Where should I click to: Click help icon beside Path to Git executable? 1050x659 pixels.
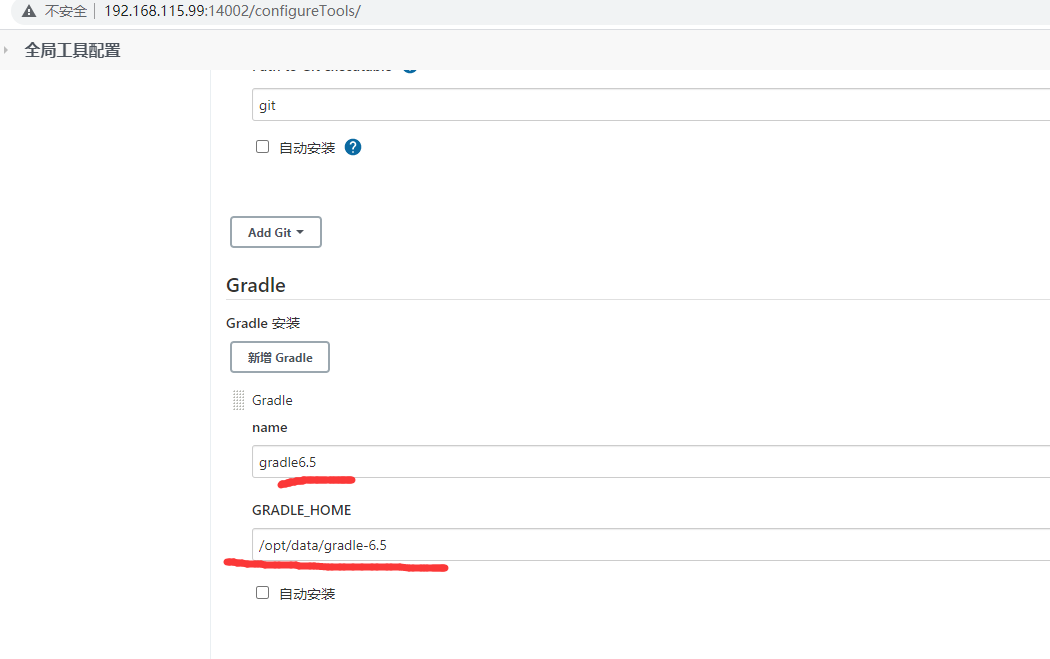pyautogui.click(x=409, y=67)
